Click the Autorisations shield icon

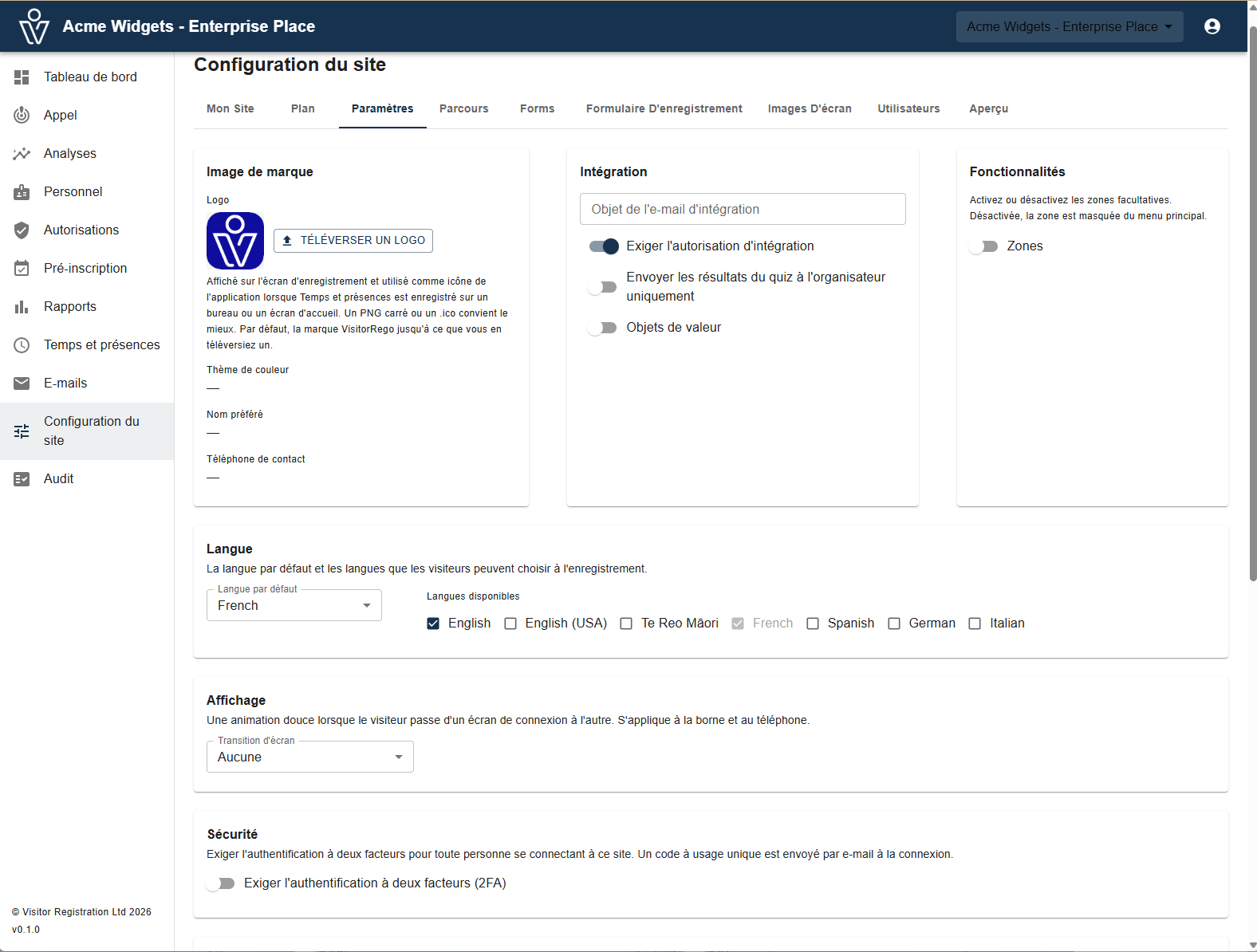[x=22, y=230]
